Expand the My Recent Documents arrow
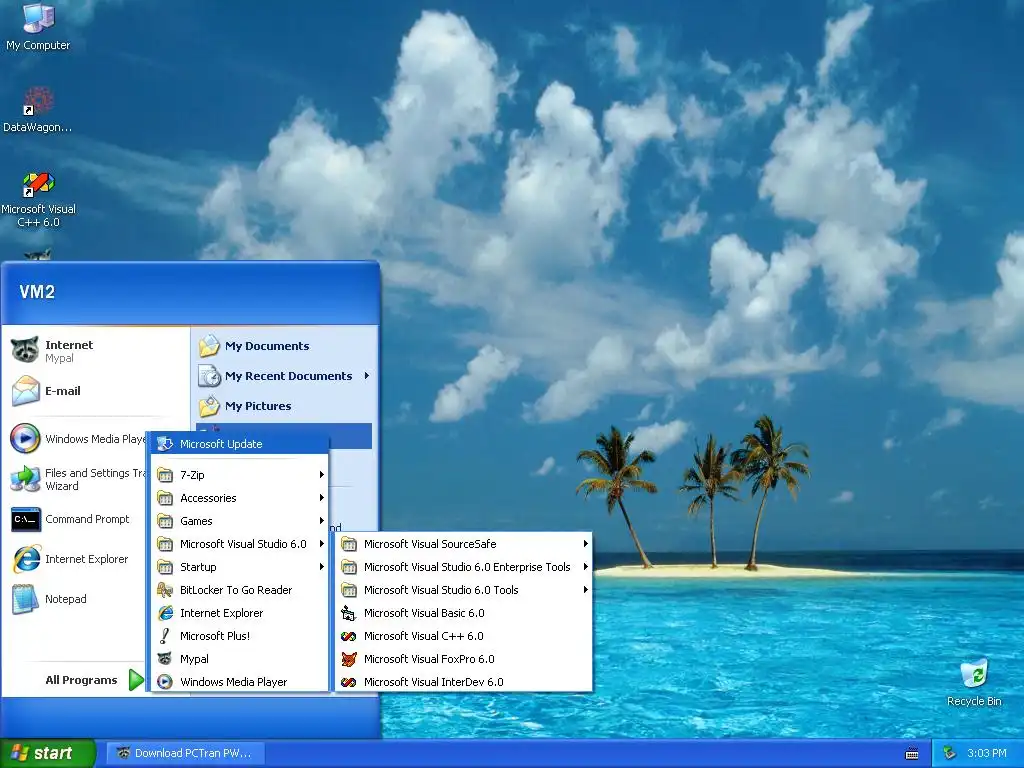 click(366, 376)
